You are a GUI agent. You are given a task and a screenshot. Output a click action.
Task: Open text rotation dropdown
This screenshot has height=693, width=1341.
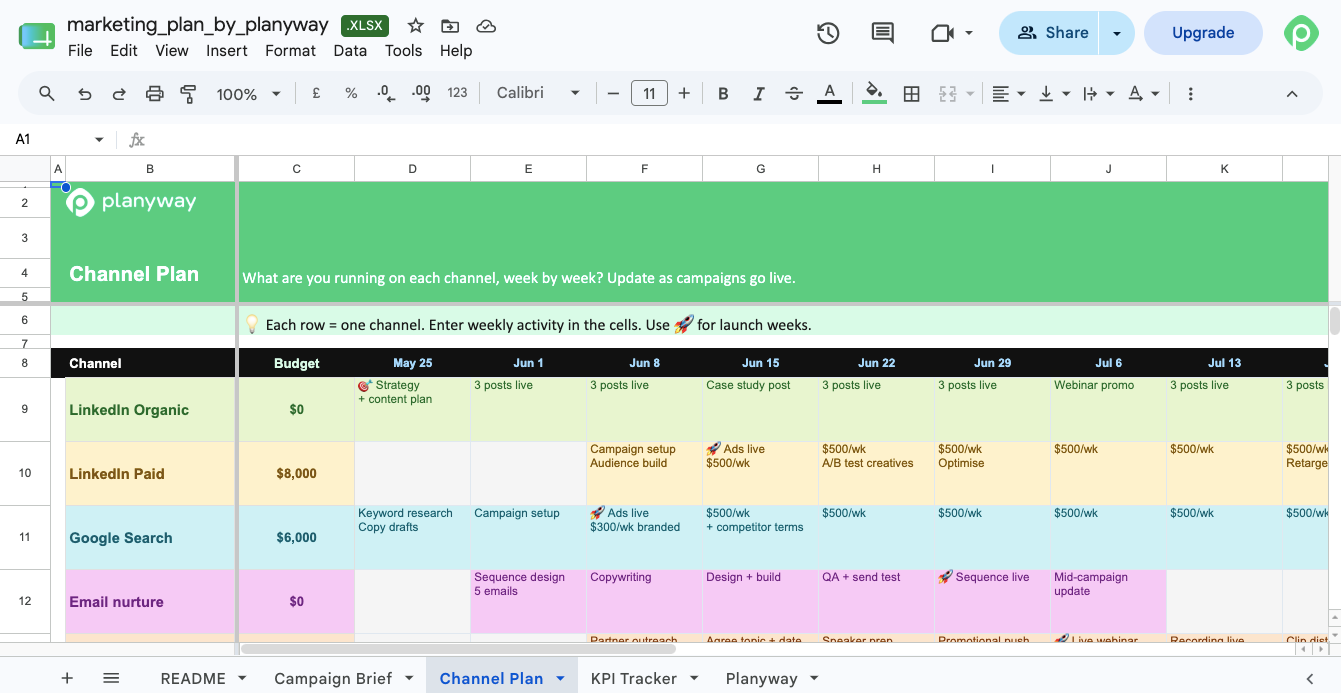(1143, 93)
